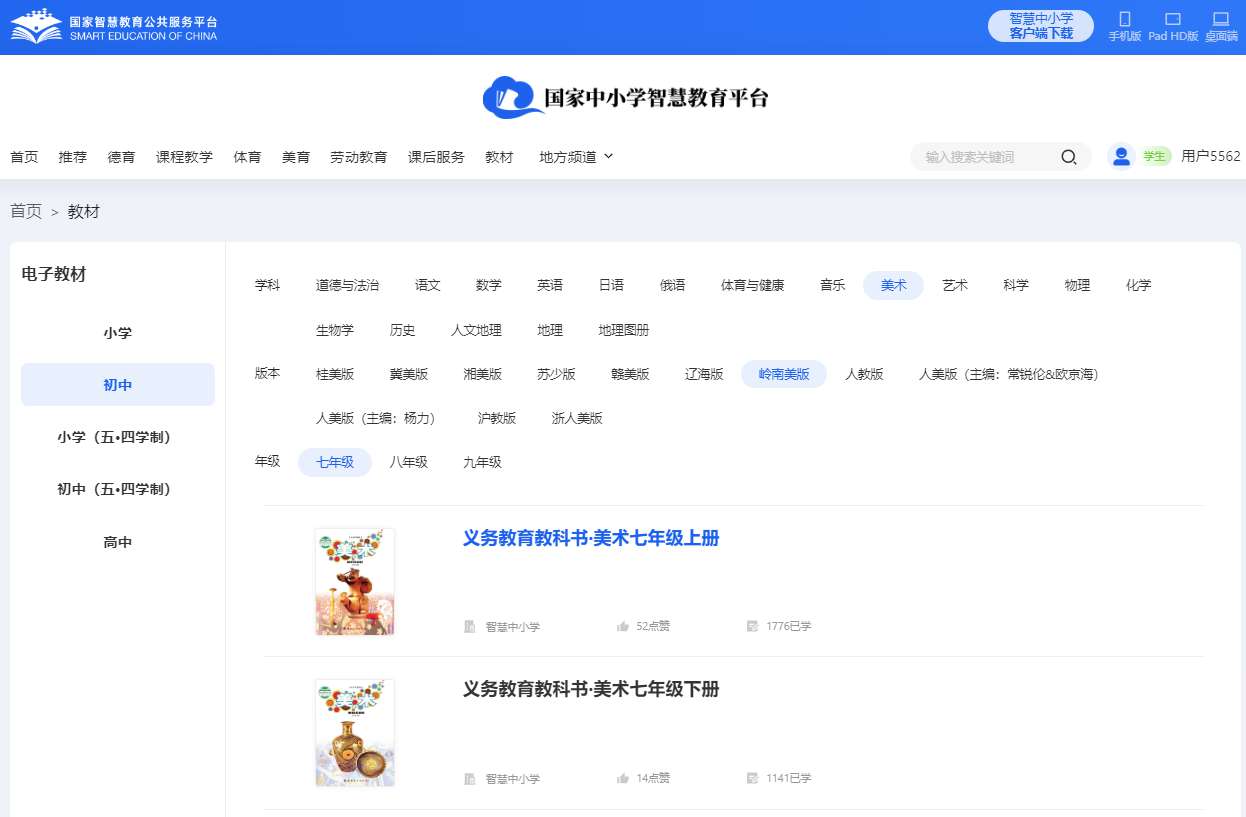Image resolution: width=1246 pixels, height=817 pixels.
Task: Choose the 音乐 subject filter
Action: [x=832, y=285]
